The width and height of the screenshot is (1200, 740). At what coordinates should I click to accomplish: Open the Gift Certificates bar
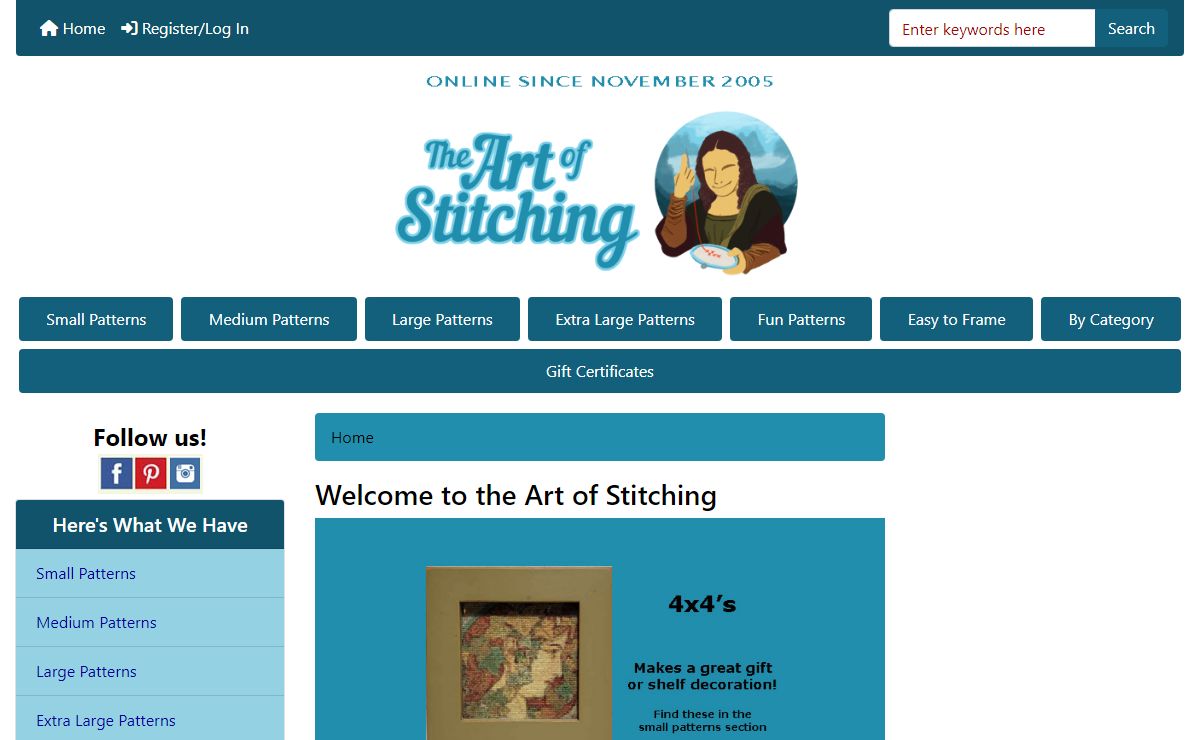tap(600, 371)
